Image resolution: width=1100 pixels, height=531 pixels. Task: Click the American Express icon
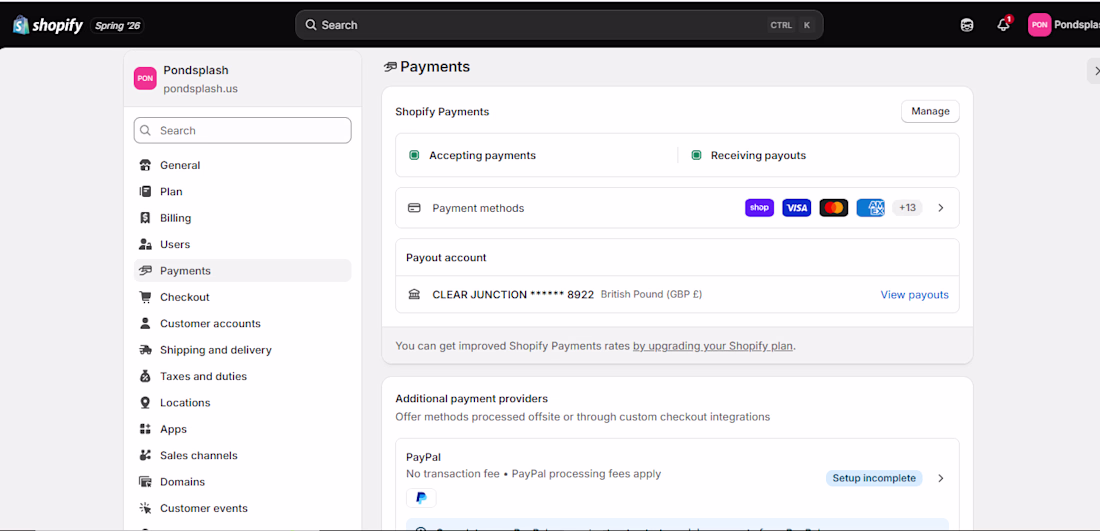click(x=871, y=208)
